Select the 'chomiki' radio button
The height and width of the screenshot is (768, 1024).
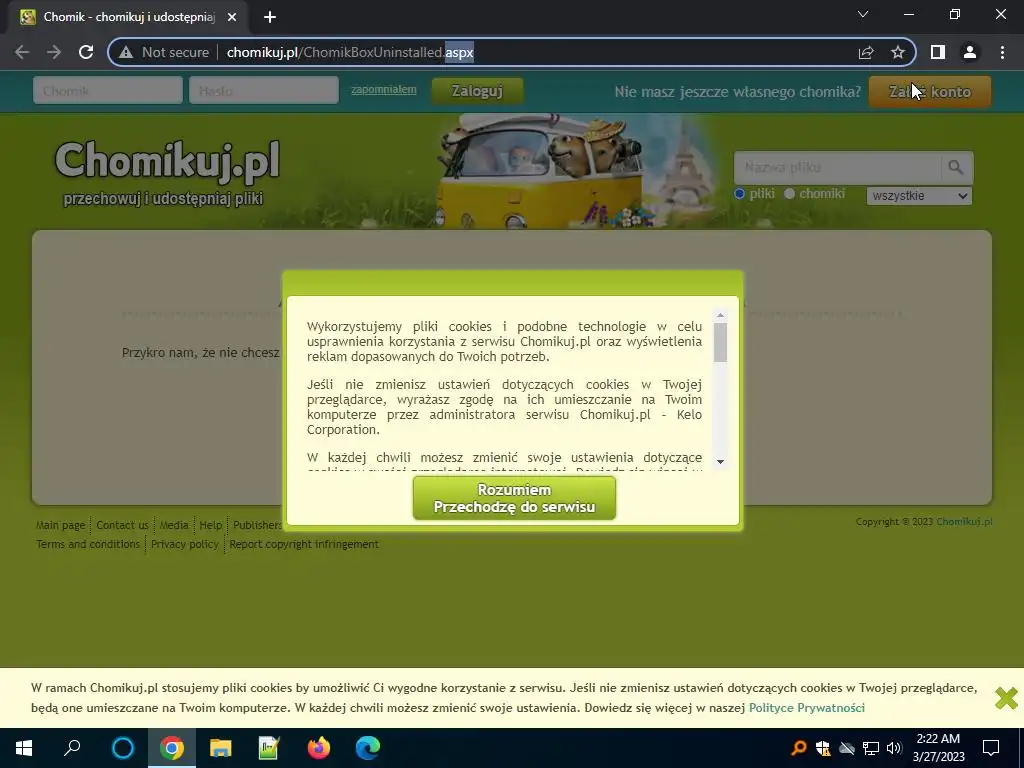point(790,193)
